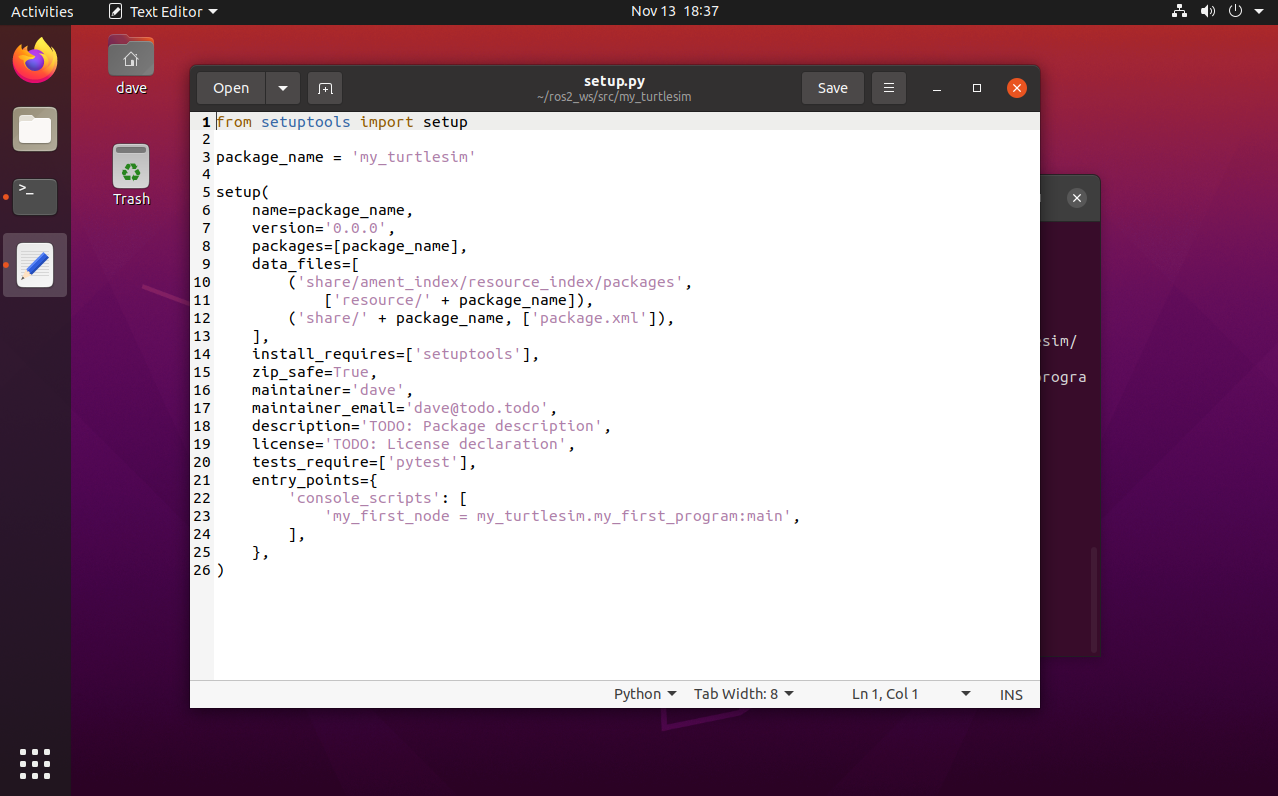Launch Firefox from the dock
The image size is (1278, 796).
tap(35, 61)
